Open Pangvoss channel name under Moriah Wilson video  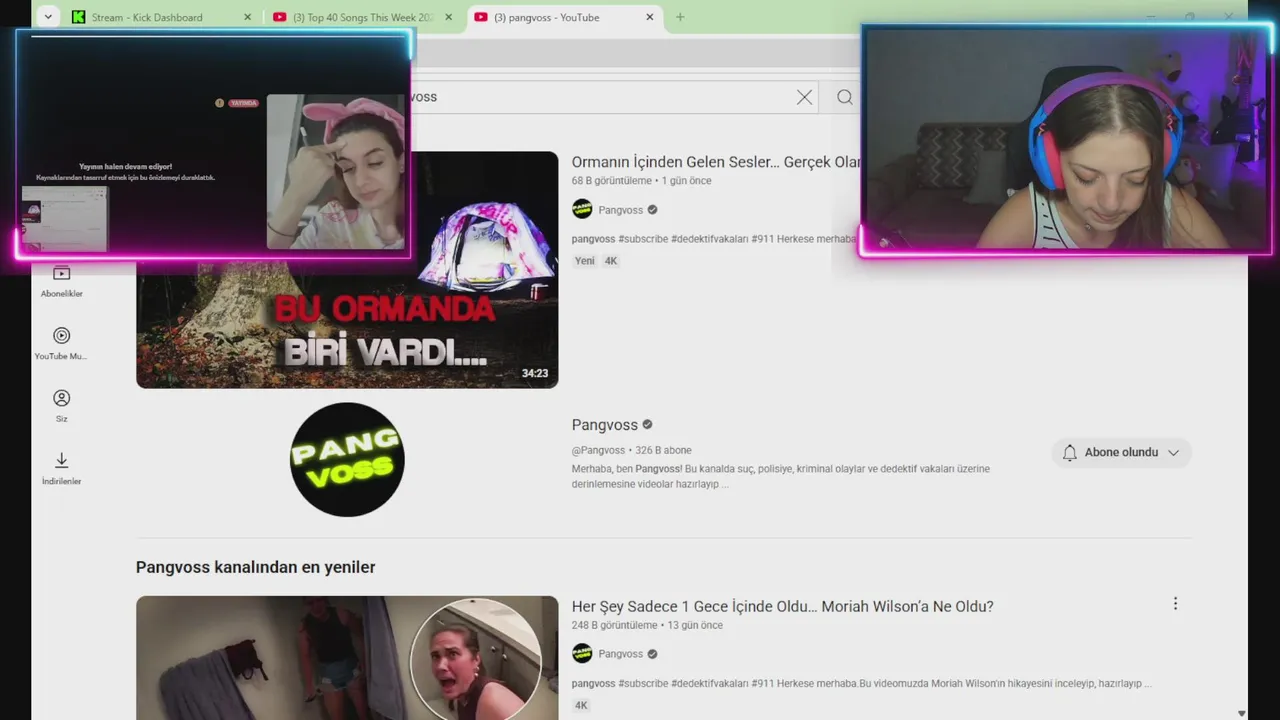[621, 654]
